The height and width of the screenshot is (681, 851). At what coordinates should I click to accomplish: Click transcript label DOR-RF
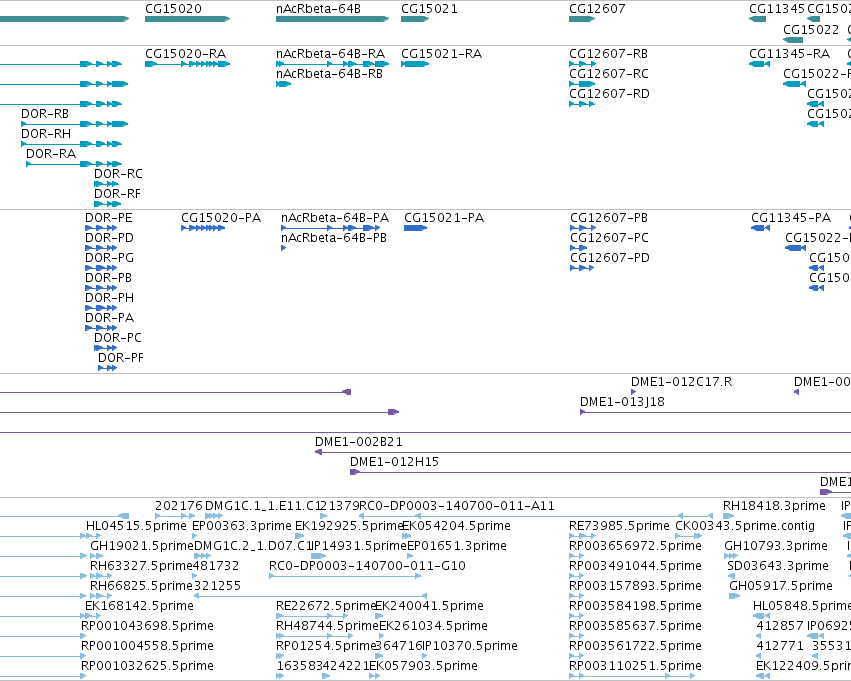point(117,194)
